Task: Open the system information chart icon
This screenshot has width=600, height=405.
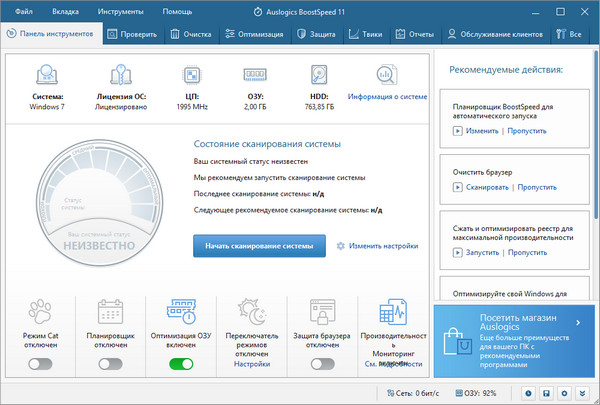Action: (x=387, y=75)
